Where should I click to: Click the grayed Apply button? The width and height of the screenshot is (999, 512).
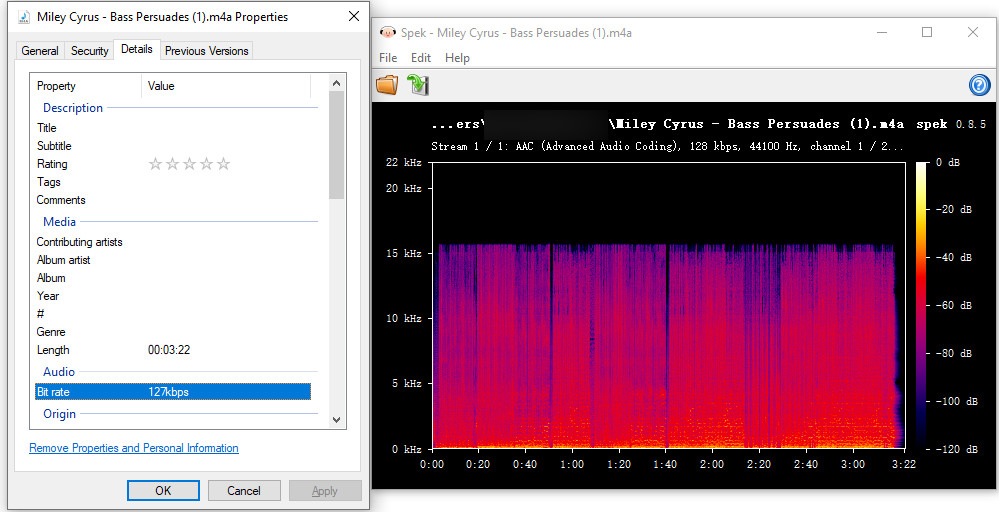pyautogui.click(x=325, y=490)
